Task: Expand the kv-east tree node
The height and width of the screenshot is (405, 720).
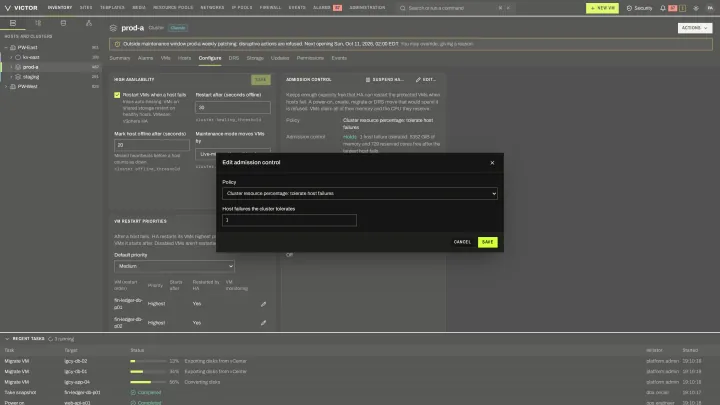Action: point(11,57)
